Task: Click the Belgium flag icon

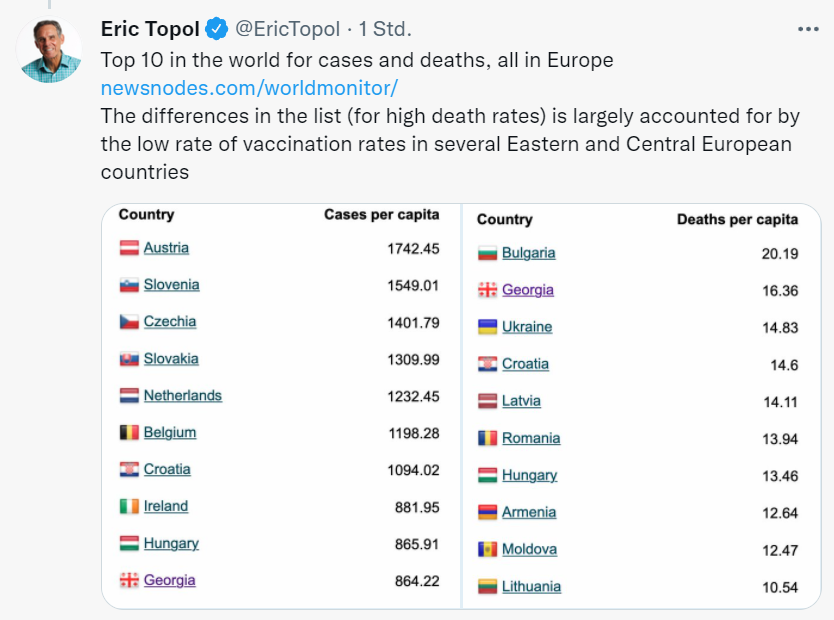Action: [x=129, y=432]
